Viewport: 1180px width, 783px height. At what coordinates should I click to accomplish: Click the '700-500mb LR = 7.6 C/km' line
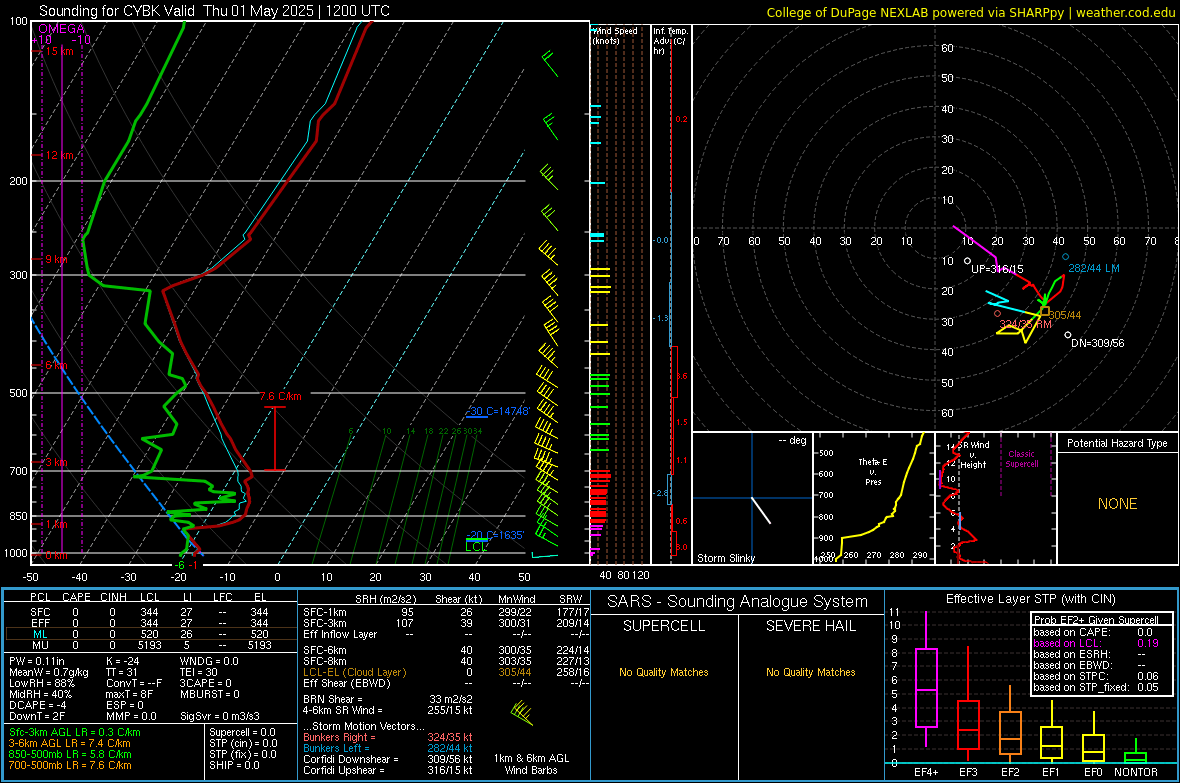[x=70, y=766]
